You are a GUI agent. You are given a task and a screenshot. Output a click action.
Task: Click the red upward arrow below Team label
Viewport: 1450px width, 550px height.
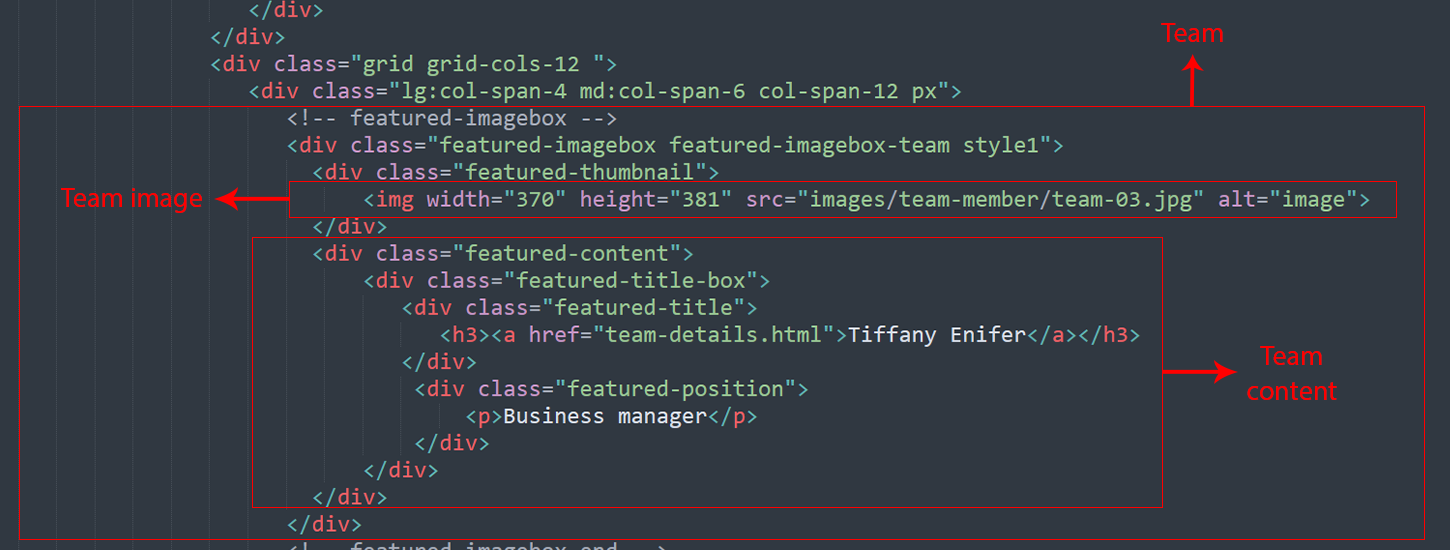pyautogui.click(x=1192, y=80)
